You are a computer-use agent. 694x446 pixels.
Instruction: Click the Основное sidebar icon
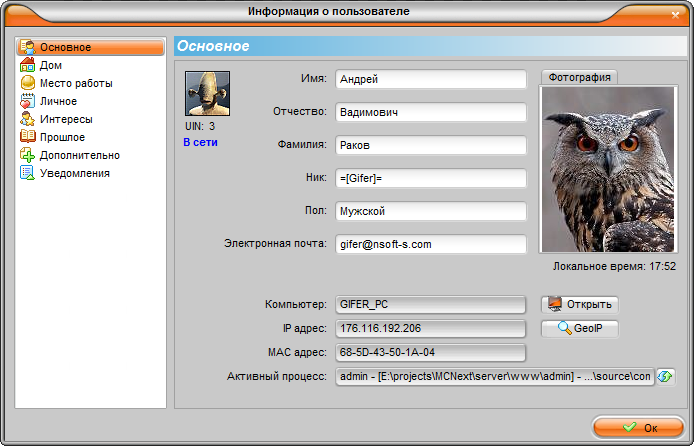tap(27, 47)
